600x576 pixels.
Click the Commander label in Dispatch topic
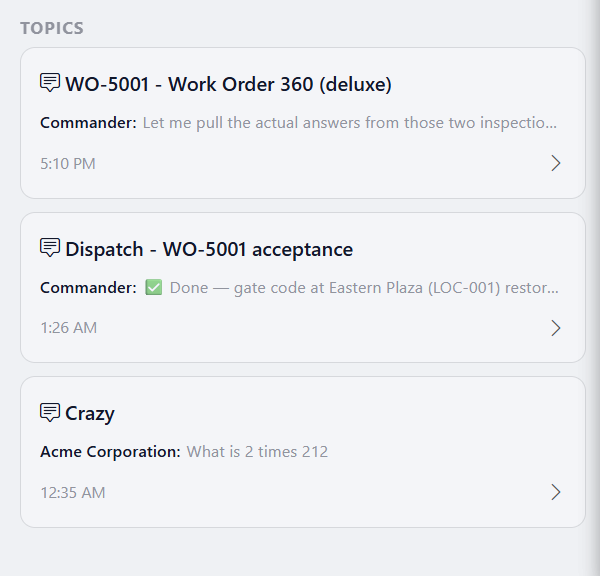88,288
